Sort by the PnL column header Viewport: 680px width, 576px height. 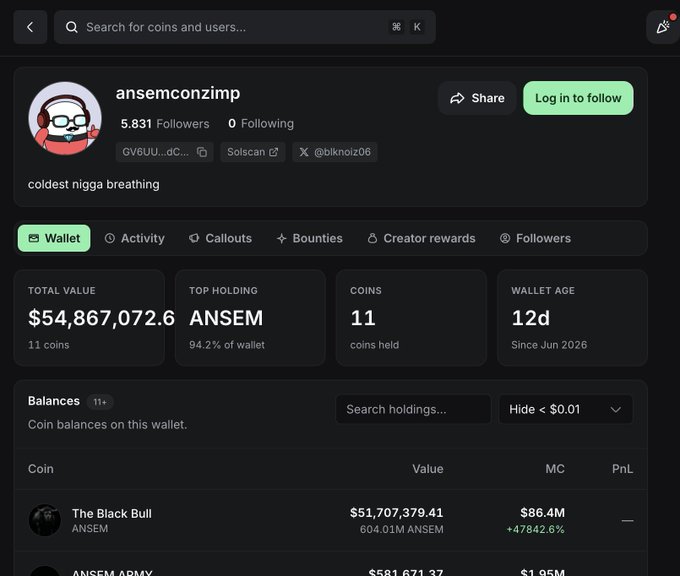pos(622,469)
